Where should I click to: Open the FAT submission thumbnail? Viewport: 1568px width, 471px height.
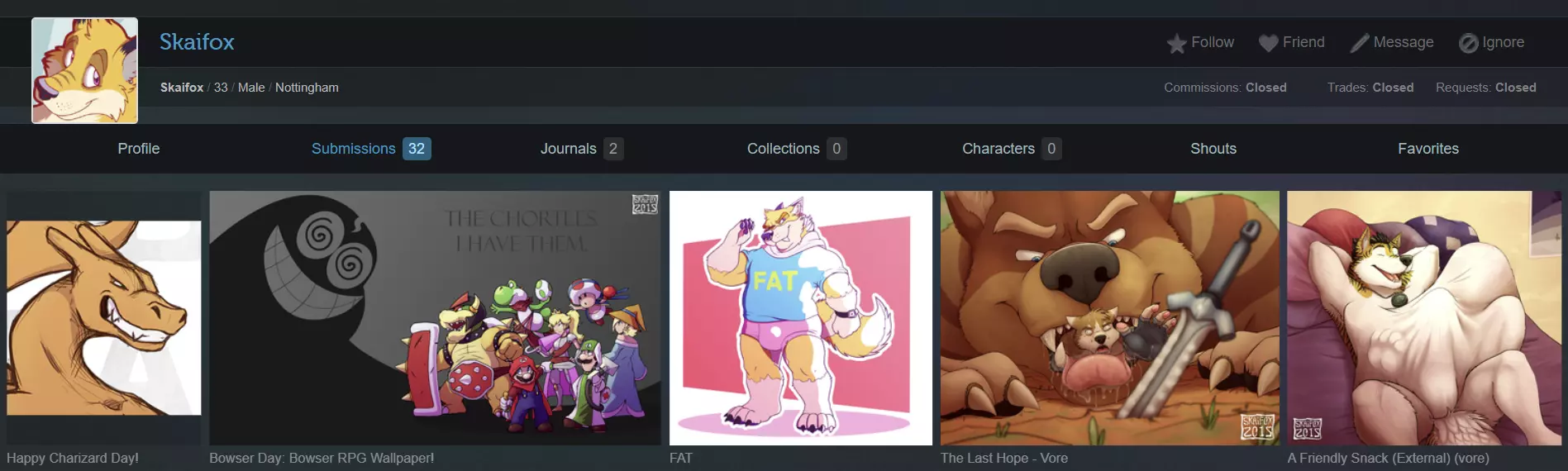[x=801, y=318]
